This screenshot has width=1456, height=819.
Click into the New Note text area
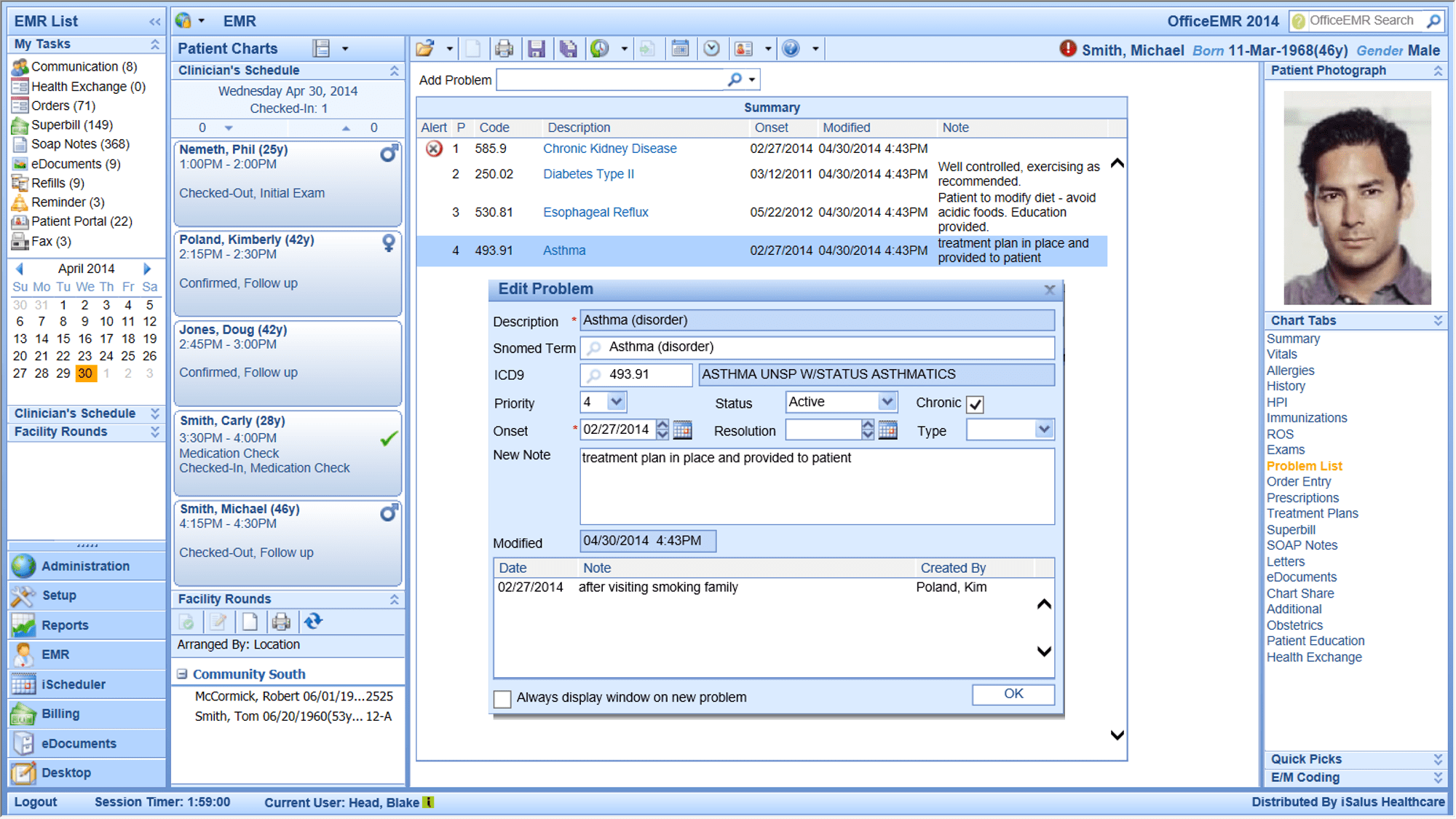(x=816, y=488)
